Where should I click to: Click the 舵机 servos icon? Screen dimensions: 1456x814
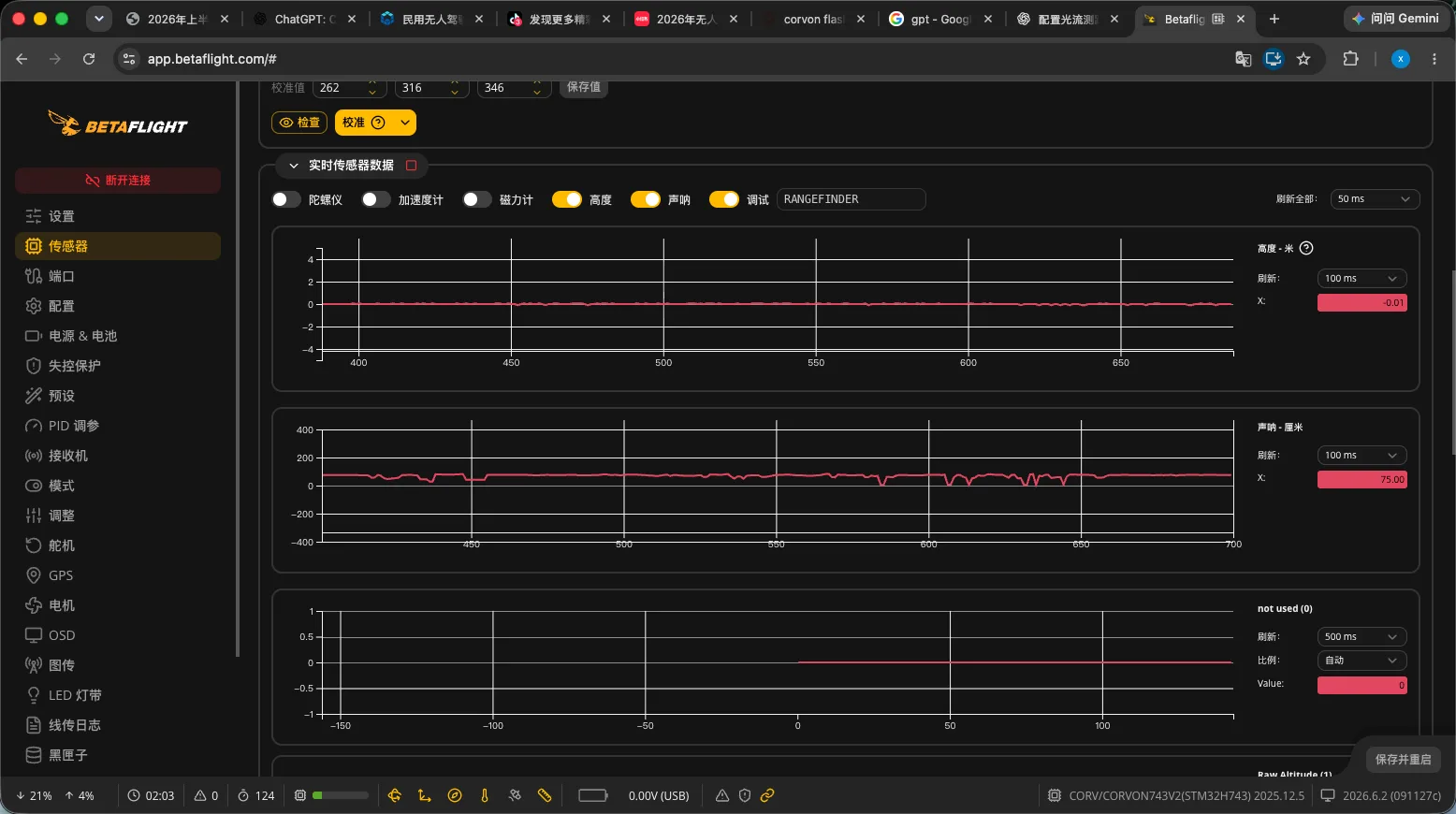coord(34,545)
